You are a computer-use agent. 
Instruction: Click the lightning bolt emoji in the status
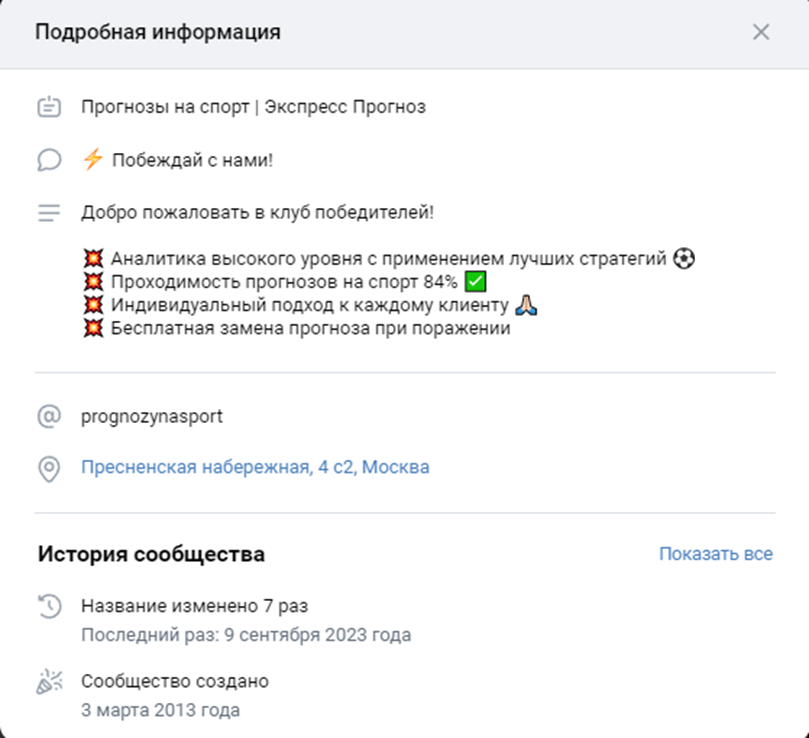click(92, 159)
